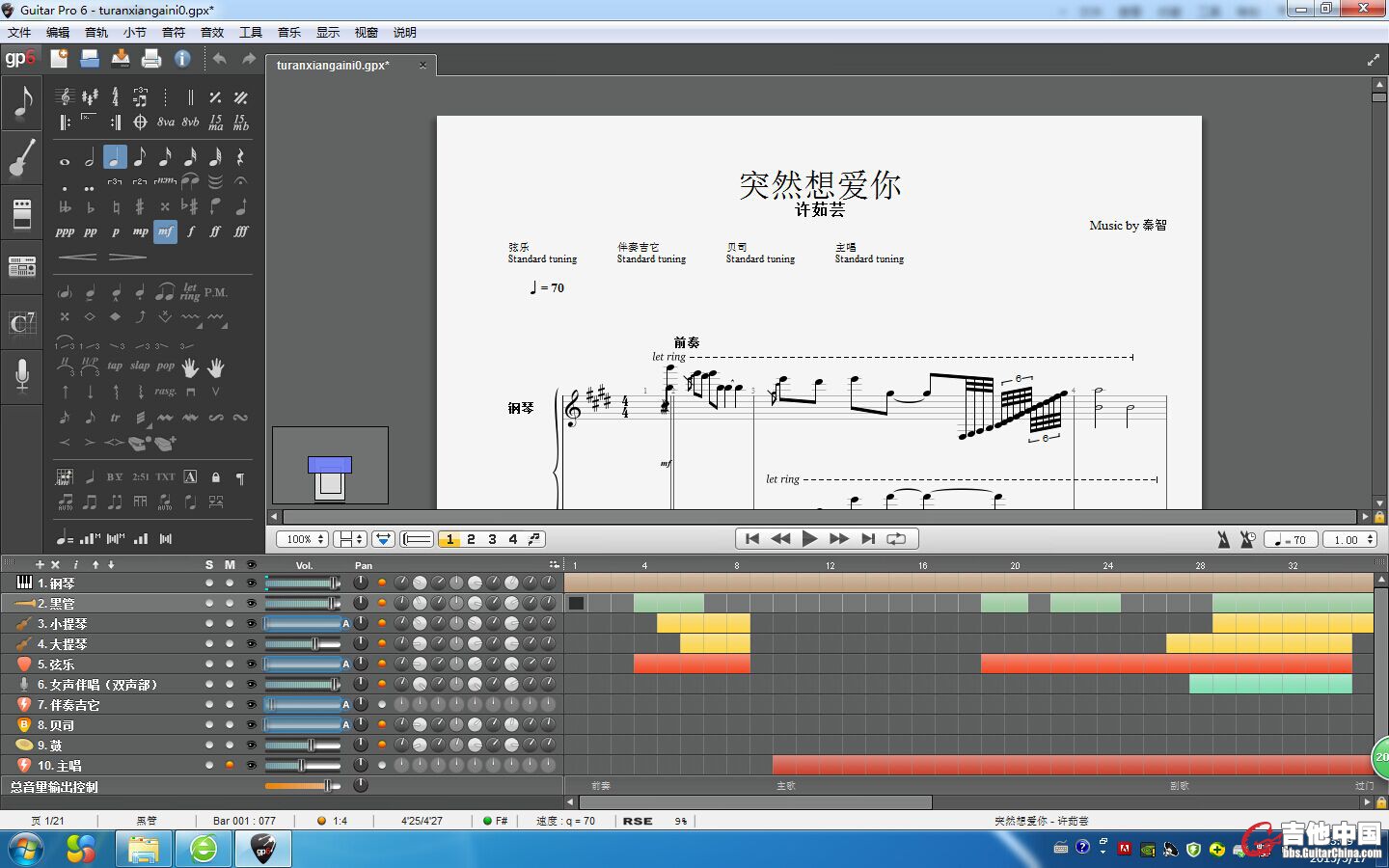Open the guitar instrument panel
Image resolution: width=1389 pixels, height=868 pixels.
click(x=22, y=158)
